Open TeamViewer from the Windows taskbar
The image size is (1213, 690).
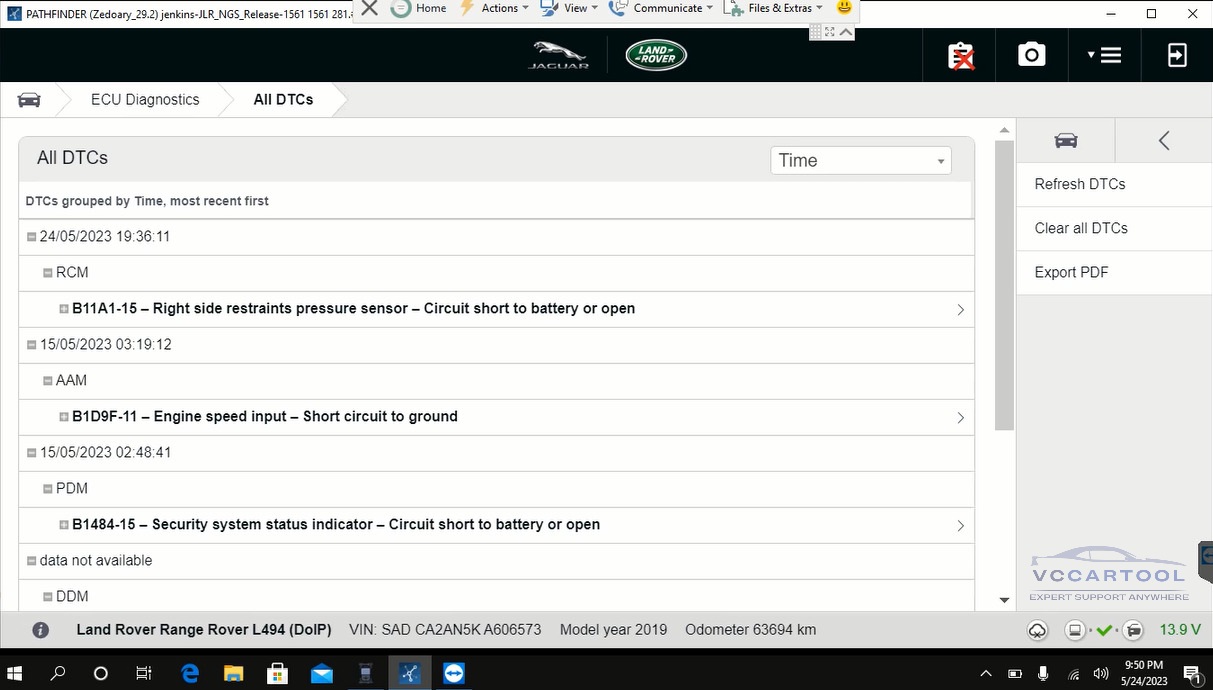[454, 673]
